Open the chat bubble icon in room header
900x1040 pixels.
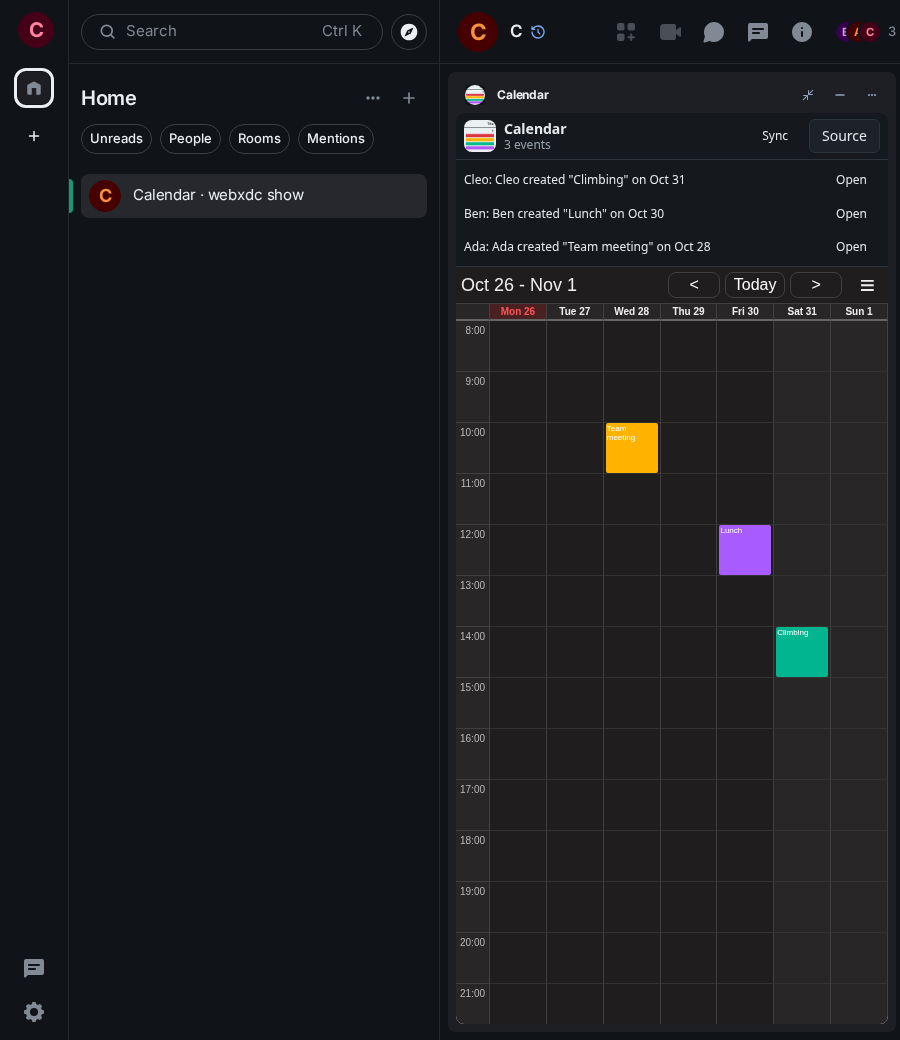pyautogui.click(x=714, y=32)
